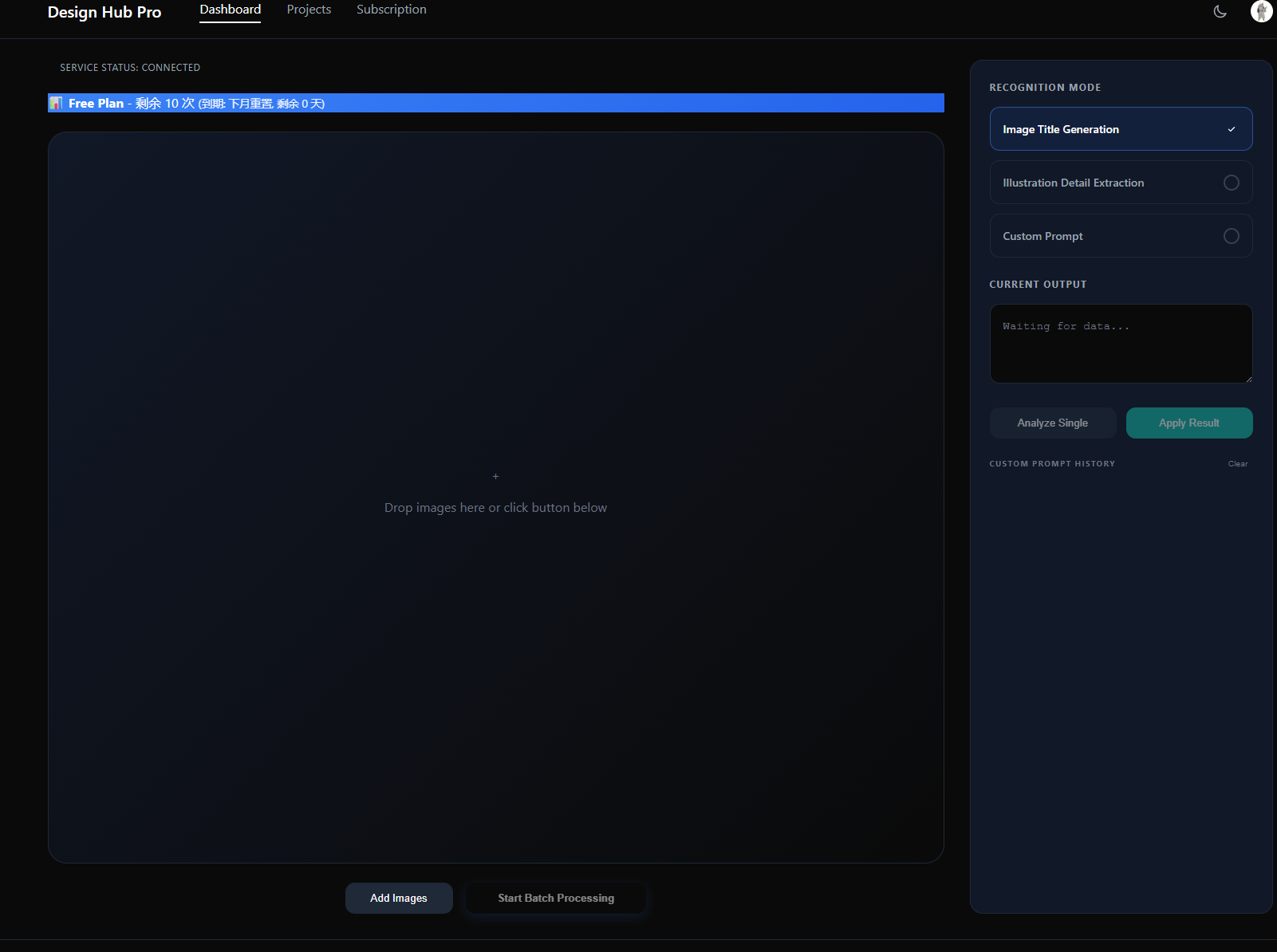Clear custom prompt history
Viewport: 1277px width, 952px height.
[1237, 463]
